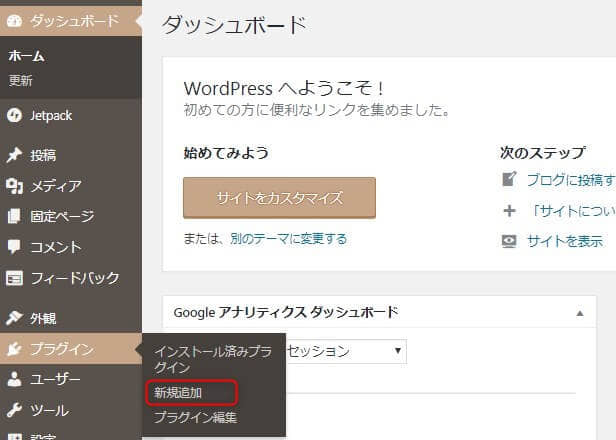Click the media icon beside メディア
This screenshot has width=616, height=440.
[15, 185]
